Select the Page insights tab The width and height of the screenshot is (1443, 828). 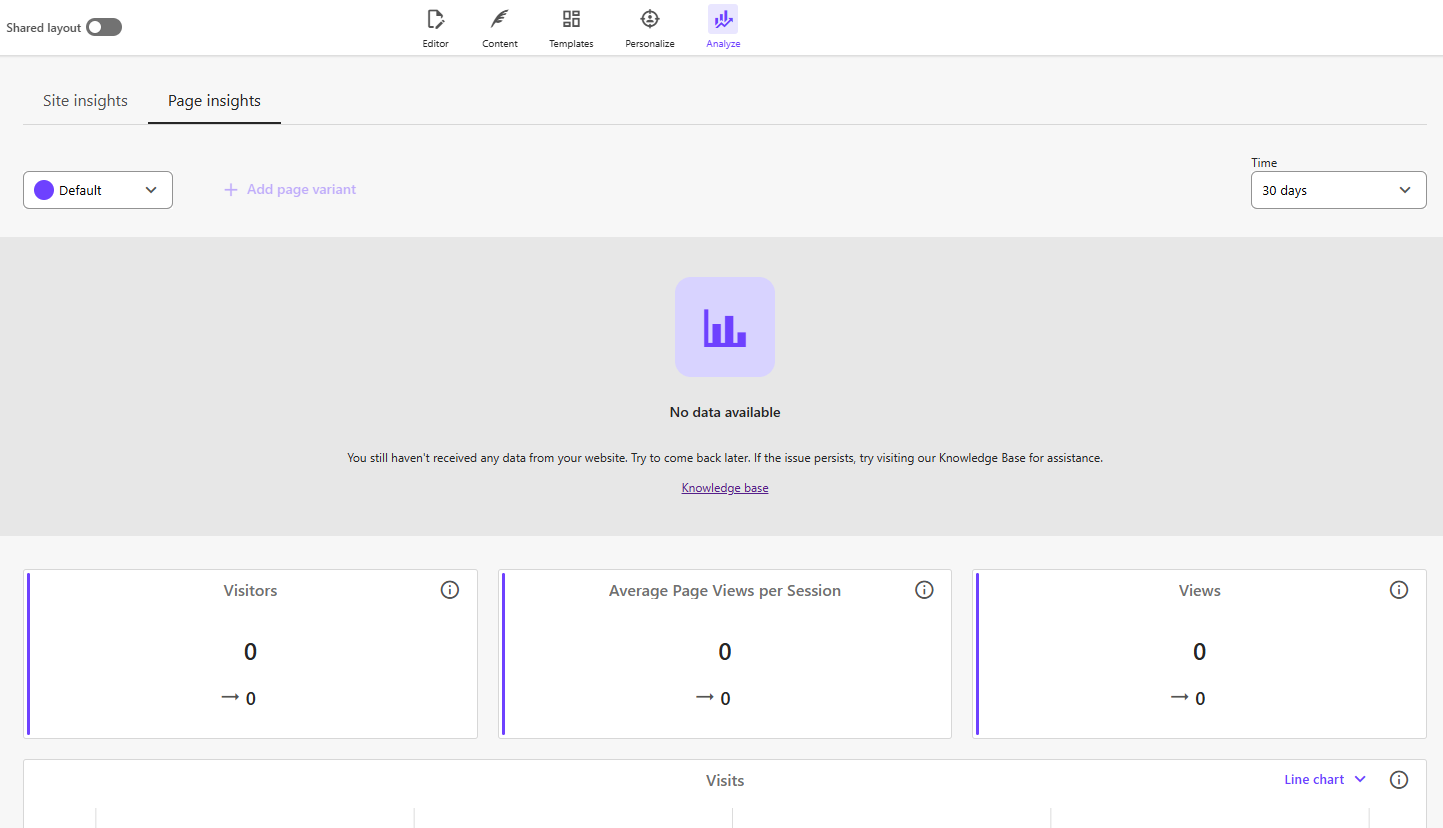pyautogui.click(x=214, y=101)
